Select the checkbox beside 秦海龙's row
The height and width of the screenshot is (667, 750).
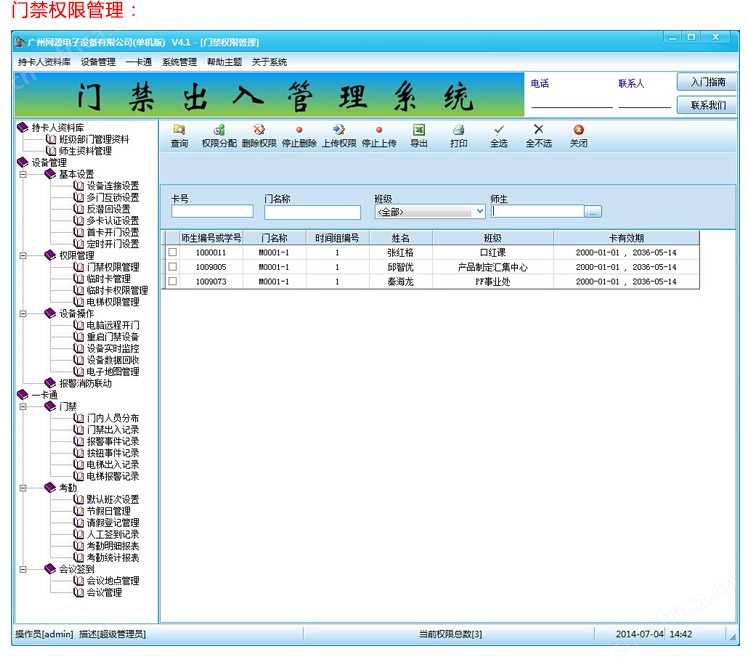coord(173,282)
